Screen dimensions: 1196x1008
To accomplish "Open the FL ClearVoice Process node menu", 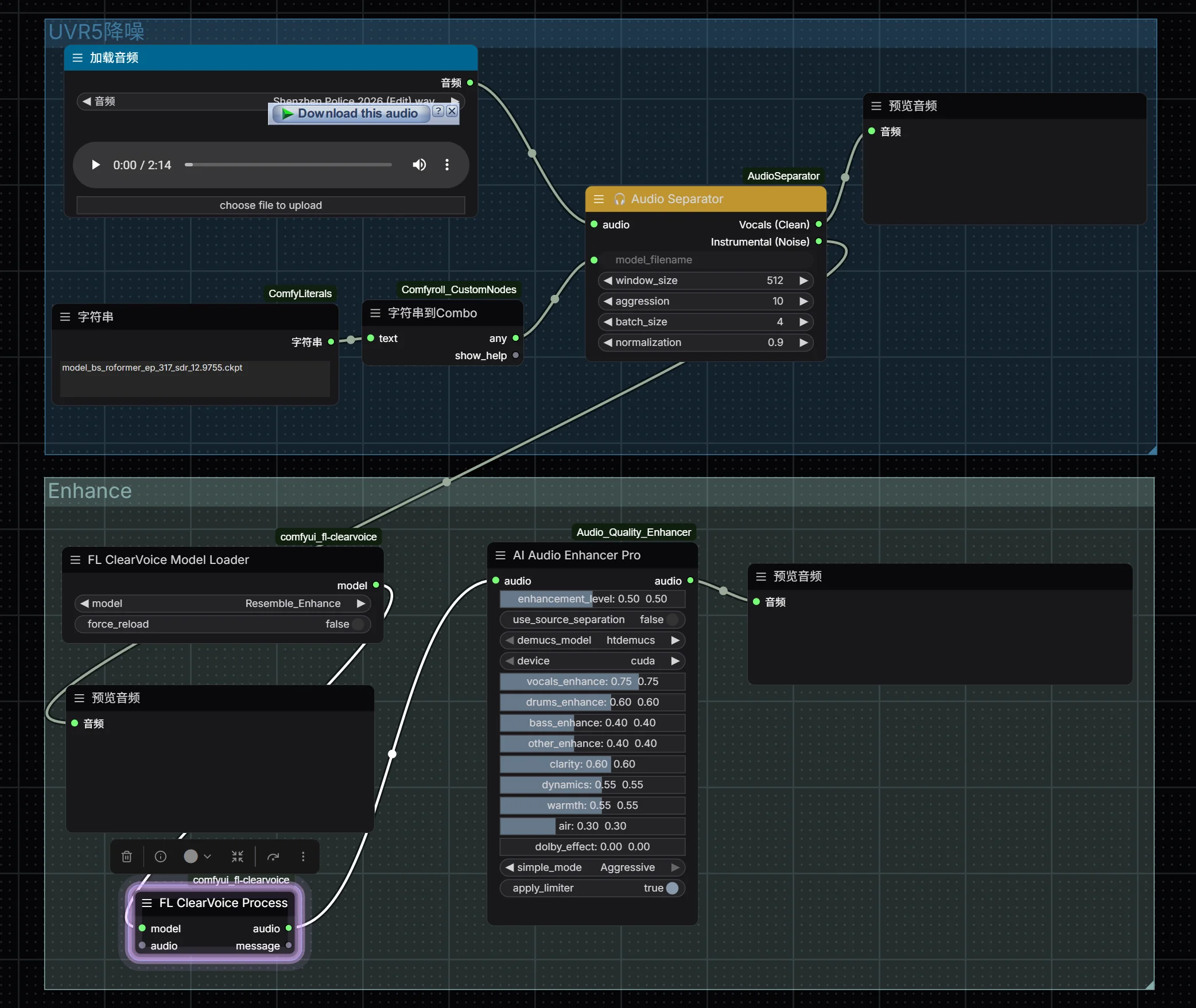I will [147, 903].
